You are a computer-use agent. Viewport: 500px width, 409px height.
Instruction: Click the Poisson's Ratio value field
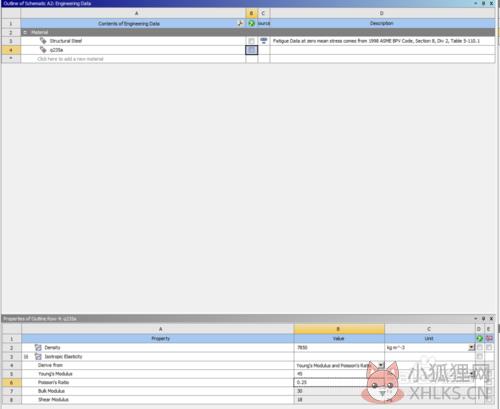339,383
